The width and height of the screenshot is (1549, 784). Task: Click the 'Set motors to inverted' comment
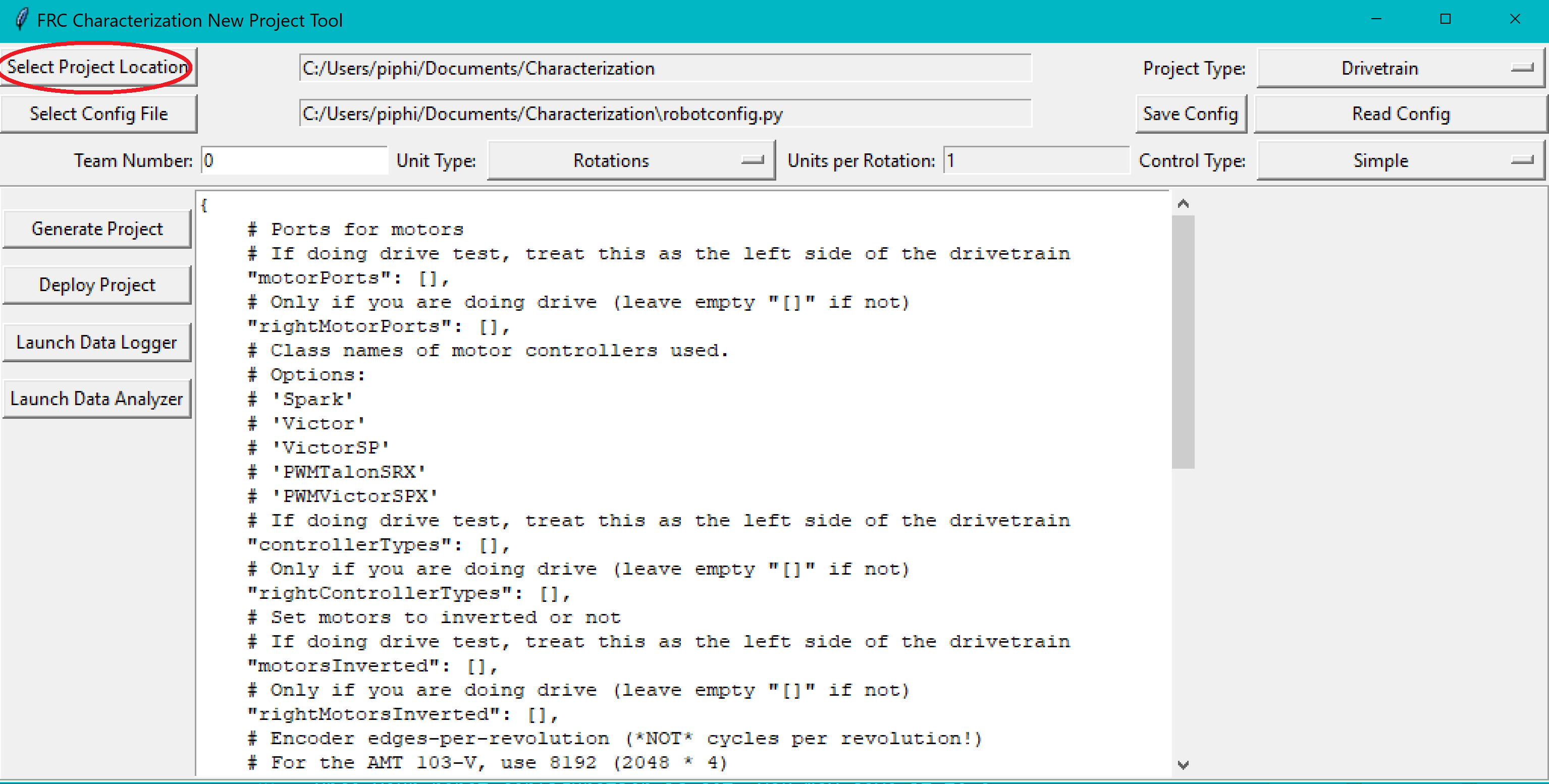[x=434, y=618]
